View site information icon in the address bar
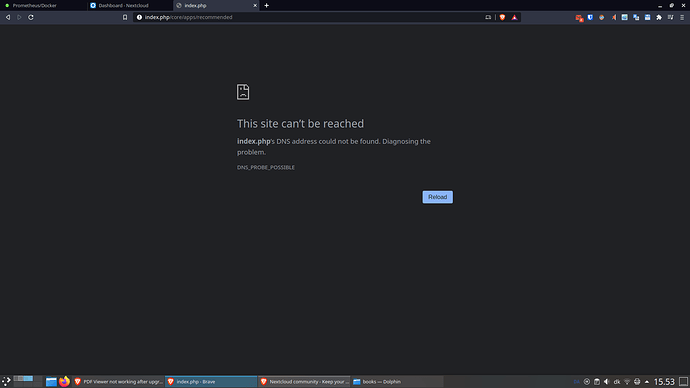690x388 pixels. tap(139, 17)
